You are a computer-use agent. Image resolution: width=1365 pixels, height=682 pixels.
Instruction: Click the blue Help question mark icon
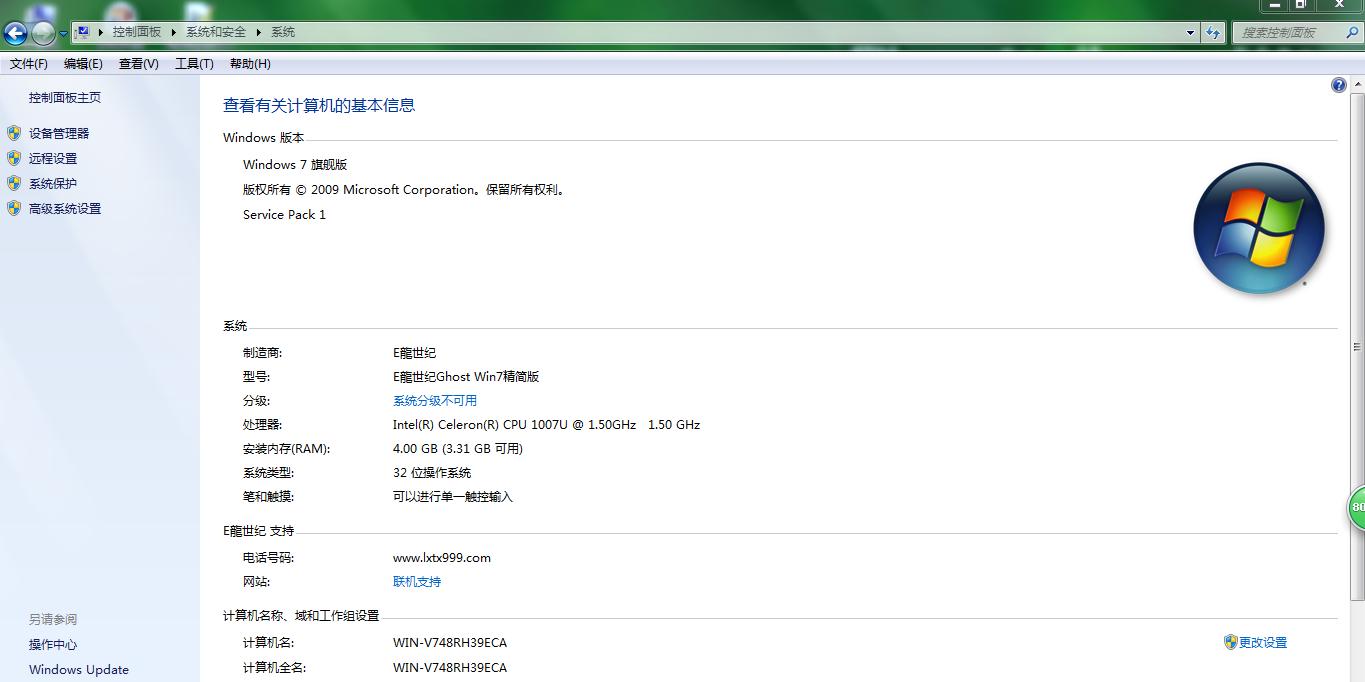click(x=1337, y=84)
